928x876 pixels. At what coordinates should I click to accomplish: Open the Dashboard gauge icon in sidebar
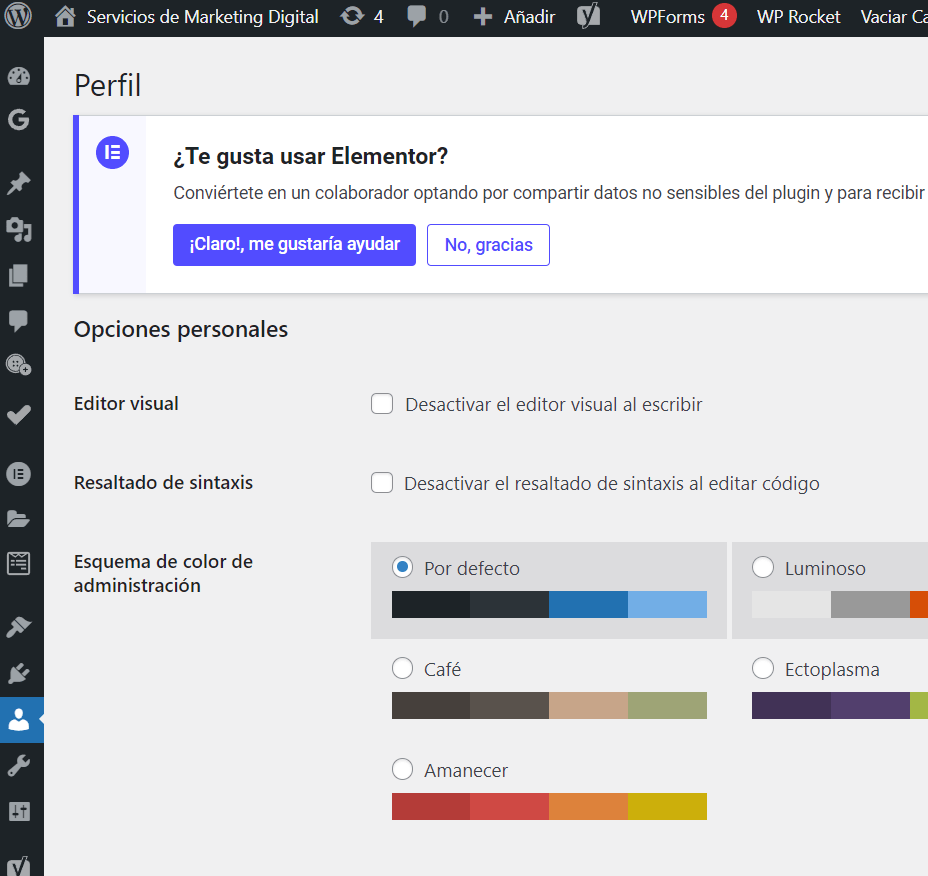(x=18, y=76)
